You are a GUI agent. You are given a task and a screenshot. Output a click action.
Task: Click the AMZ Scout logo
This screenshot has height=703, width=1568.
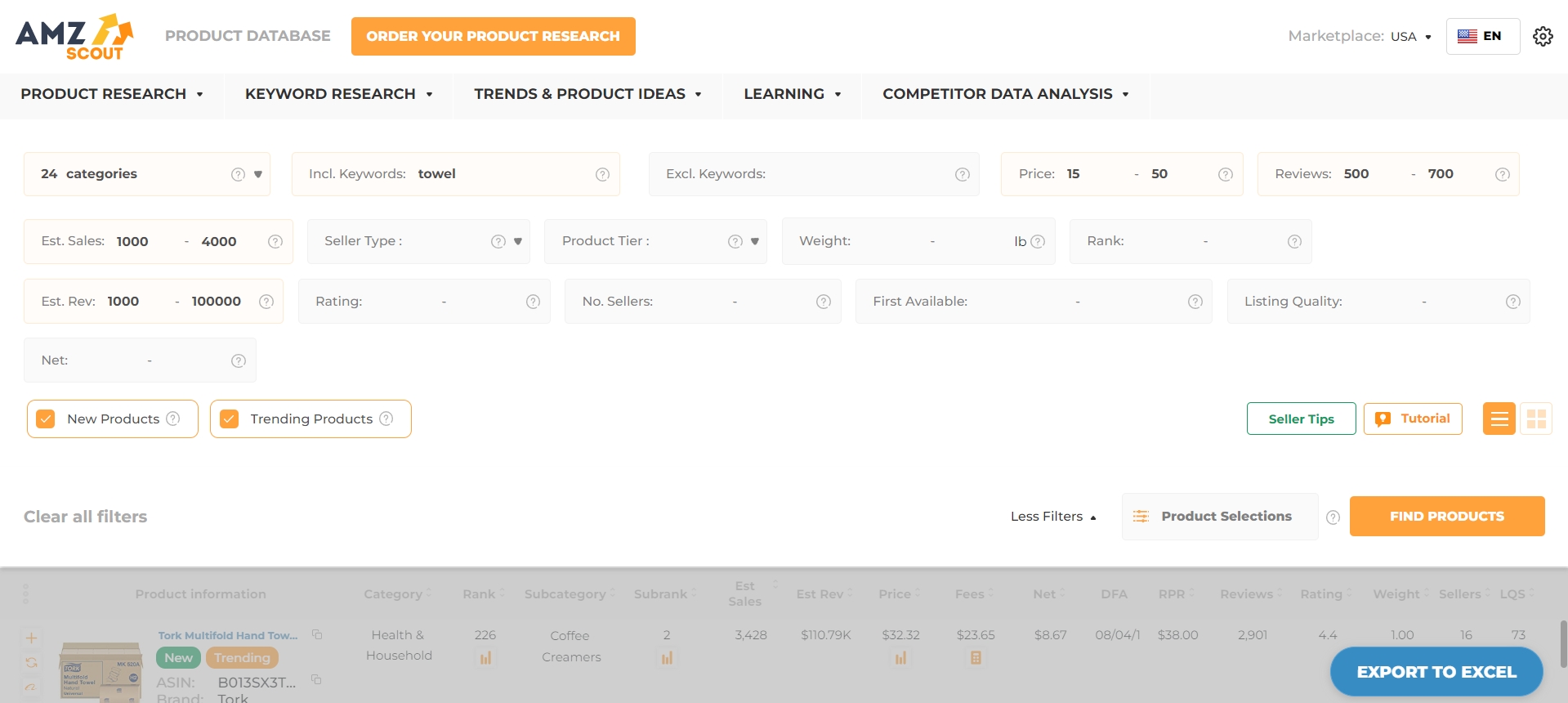tap(74, 37)
